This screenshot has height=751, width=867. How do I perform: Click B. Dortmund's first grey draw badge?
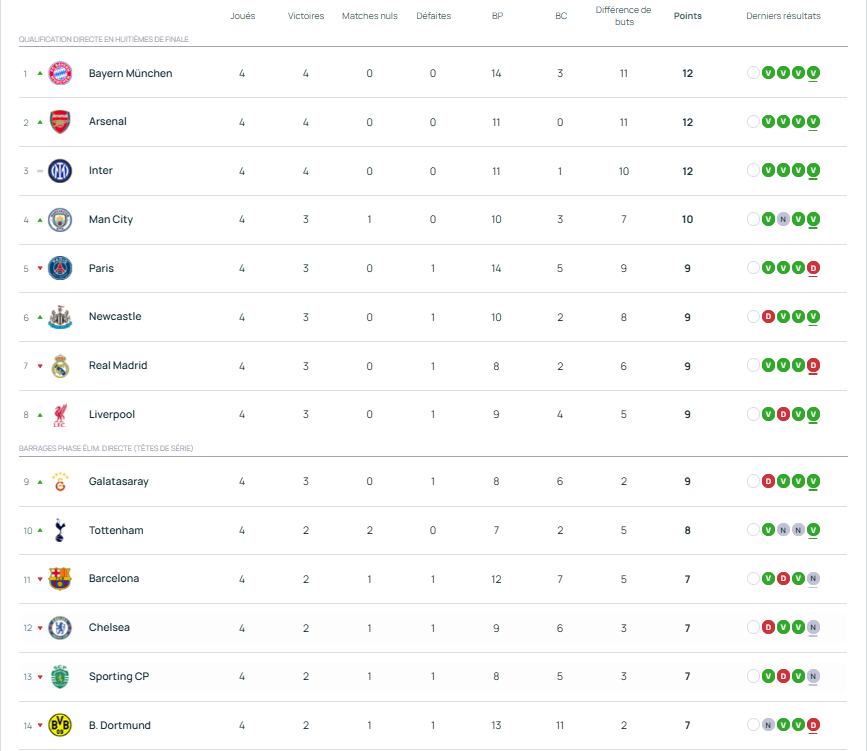click(x=768, y=725)
